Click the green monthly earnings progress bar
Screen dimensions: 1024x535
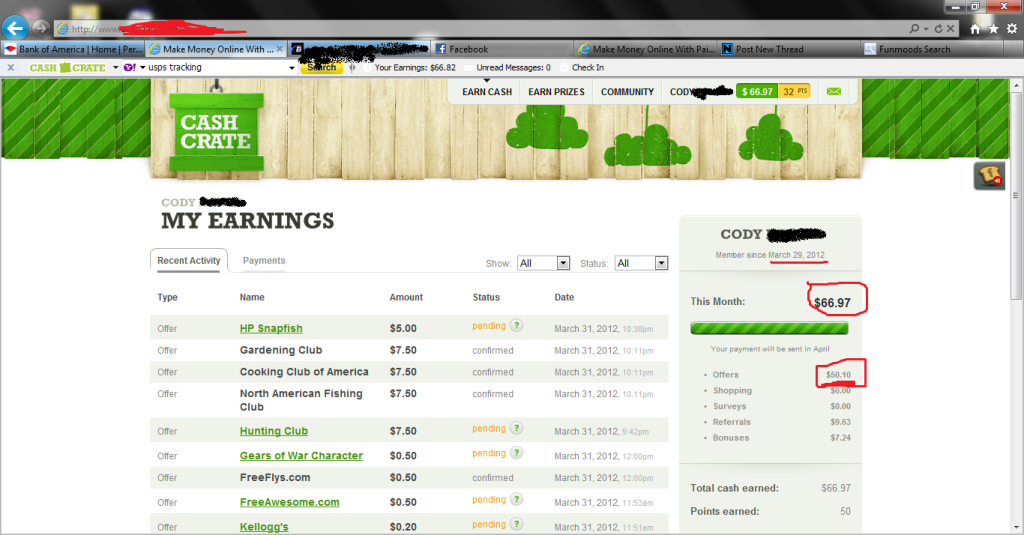click(x=769, y=328)
